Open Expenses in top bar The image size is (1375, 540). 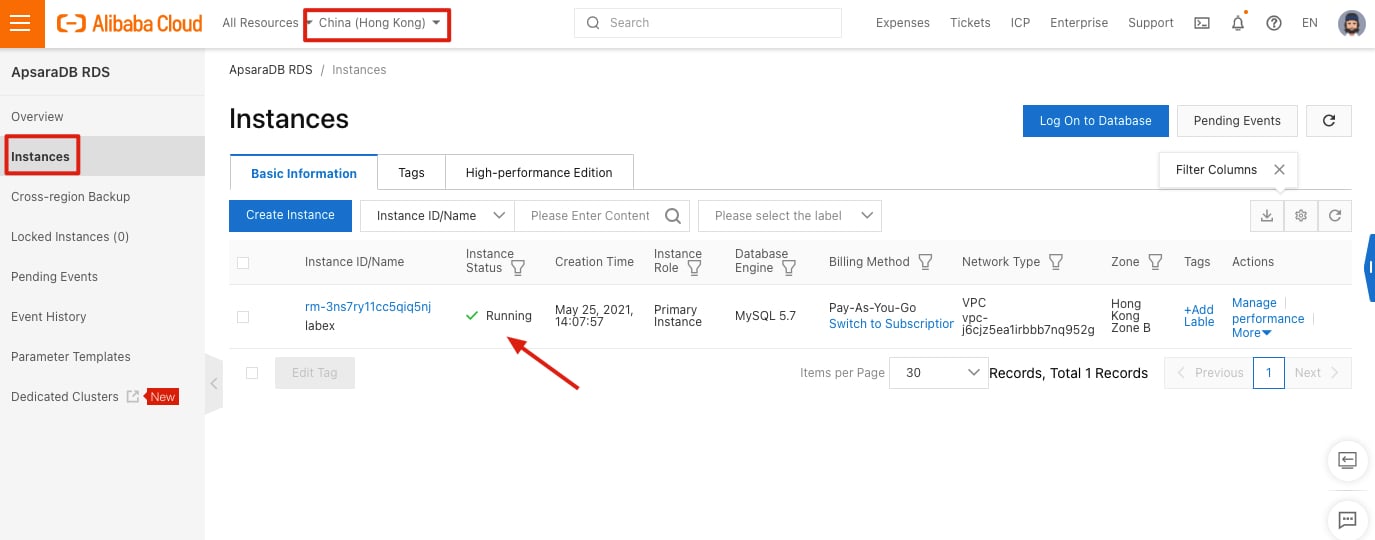click(902, 23)
